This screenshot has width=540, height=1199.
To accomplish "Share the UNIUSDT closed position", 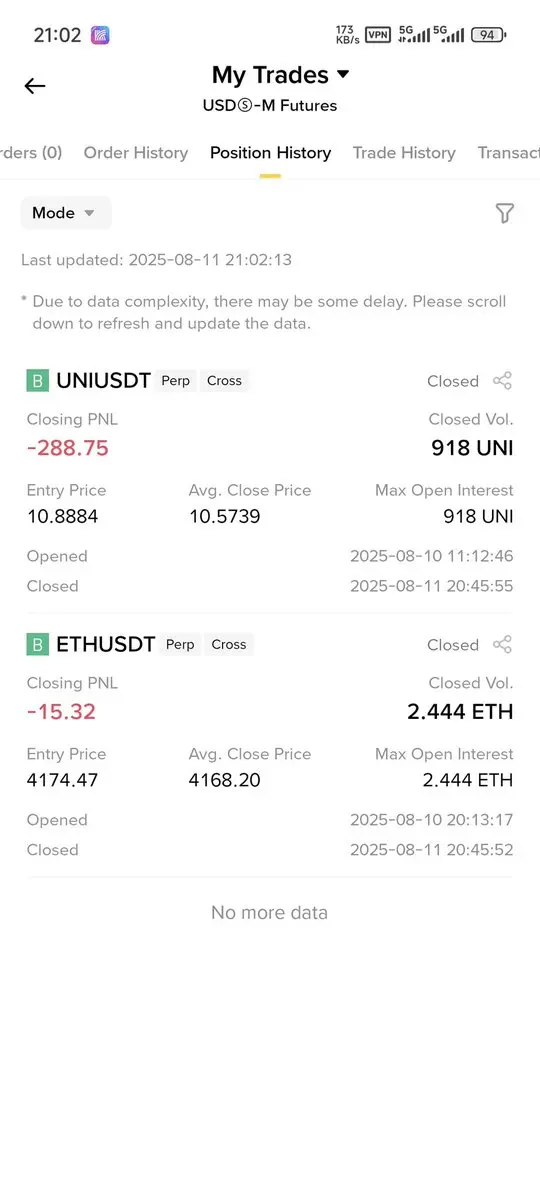I will pos(503,381).
